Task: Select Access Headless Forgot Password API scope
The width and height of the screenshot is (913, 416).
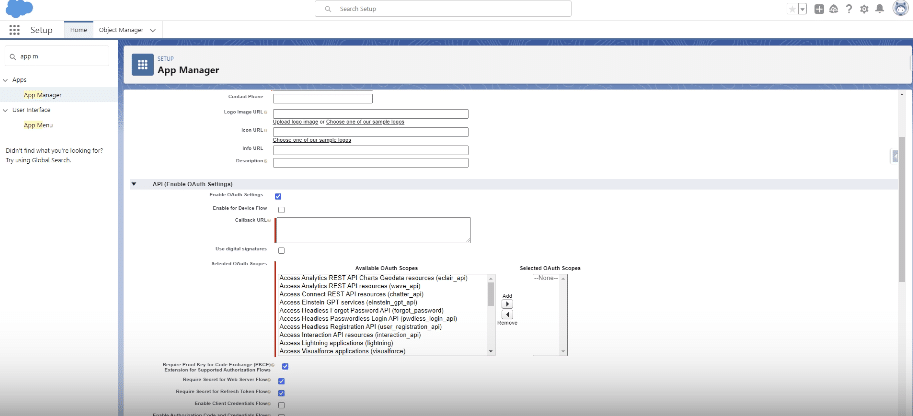Action: coord(361,311)
